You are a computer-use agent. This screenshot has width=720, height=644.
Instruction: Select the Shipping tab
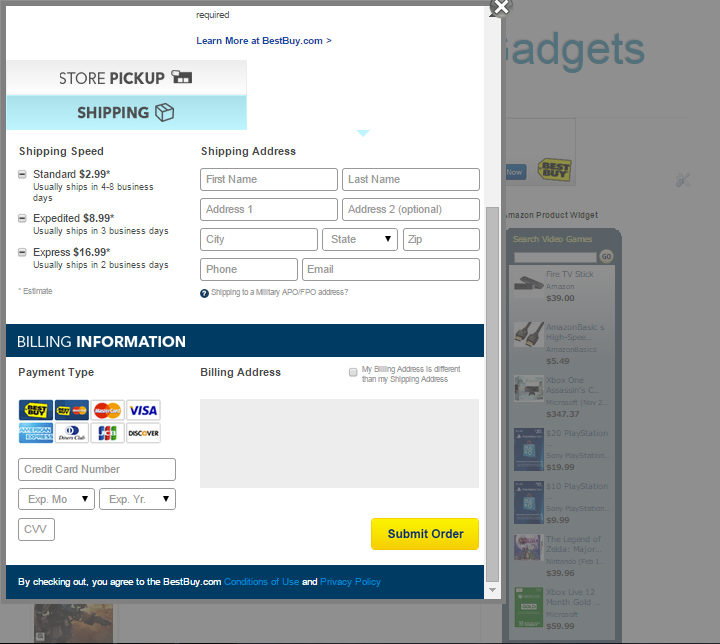pyautogui.click(x=126, y=113)
